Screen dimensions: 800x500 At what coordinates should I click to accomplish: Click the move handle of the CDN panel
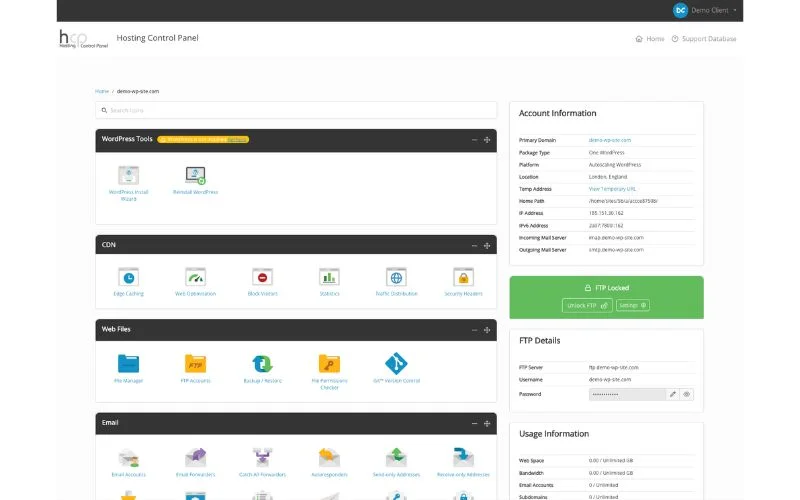487,246
